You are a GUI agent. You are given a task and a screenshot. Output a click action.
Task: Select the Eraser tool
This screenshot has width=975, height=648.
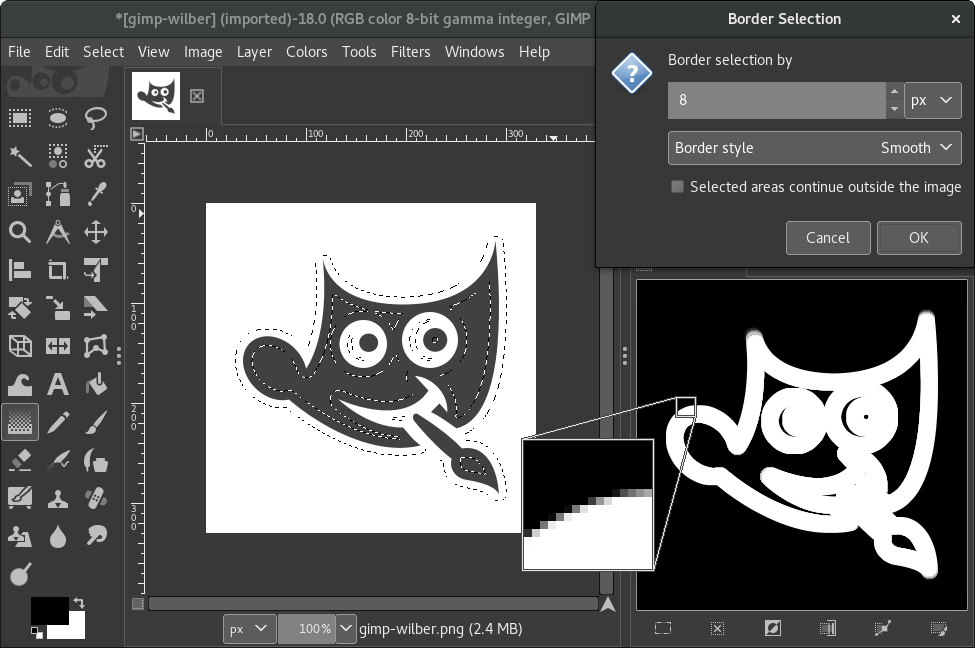pos(20,460)
